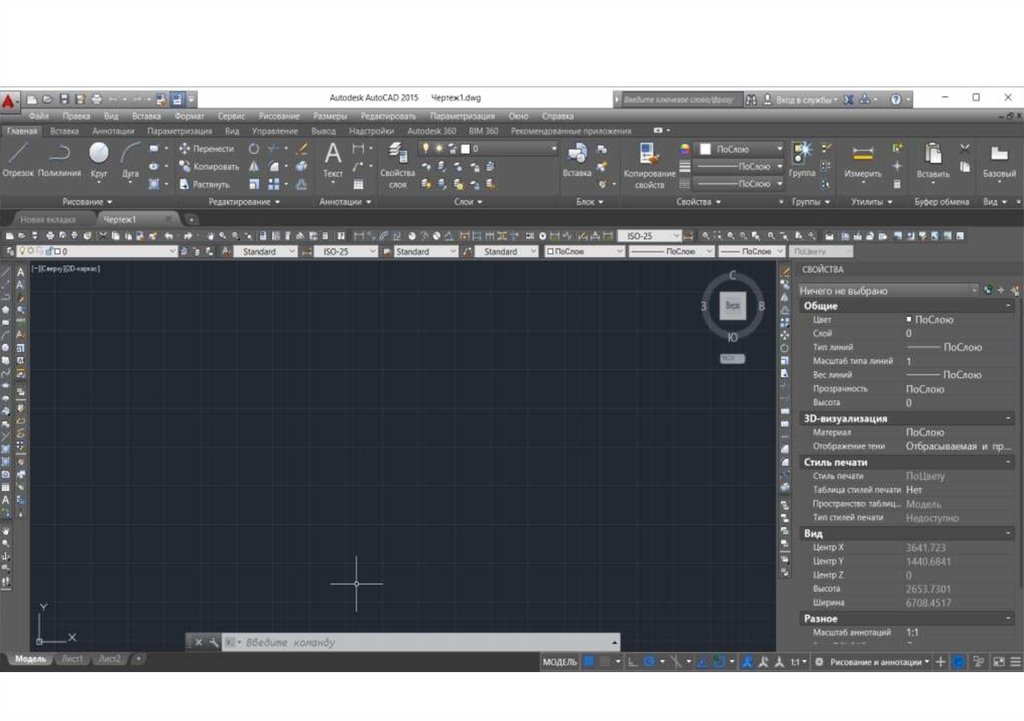Open Свойства слоя layer properties

(397, 164)
